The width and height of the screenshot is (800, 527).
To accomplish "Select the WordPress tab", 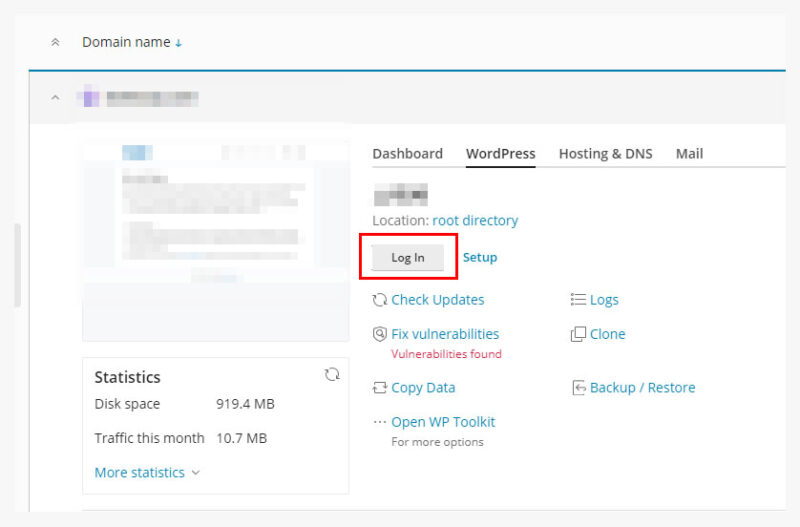I will click(500, 154).
